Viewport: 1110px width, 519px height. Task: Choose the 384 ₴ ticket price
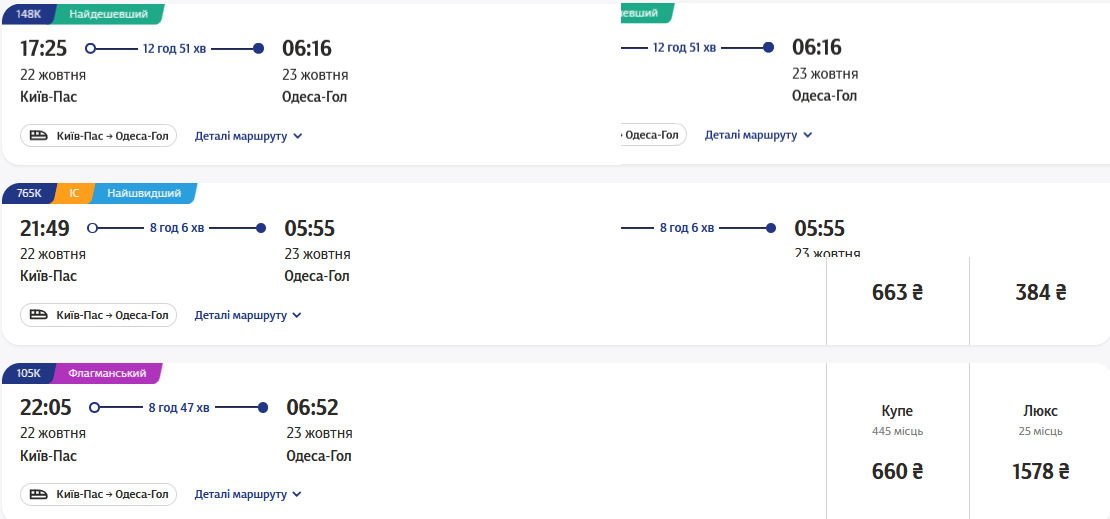click(x=1040, y=292)
